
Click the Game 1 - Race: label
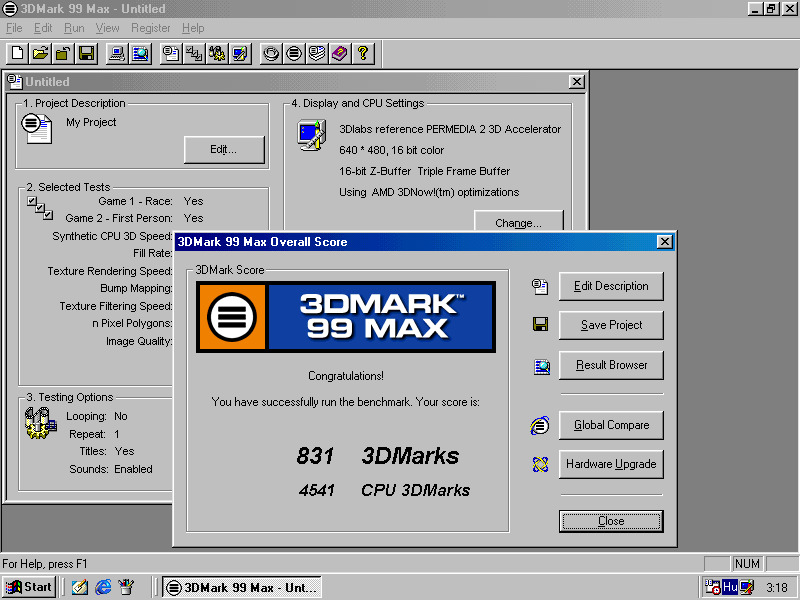[135, 201]
